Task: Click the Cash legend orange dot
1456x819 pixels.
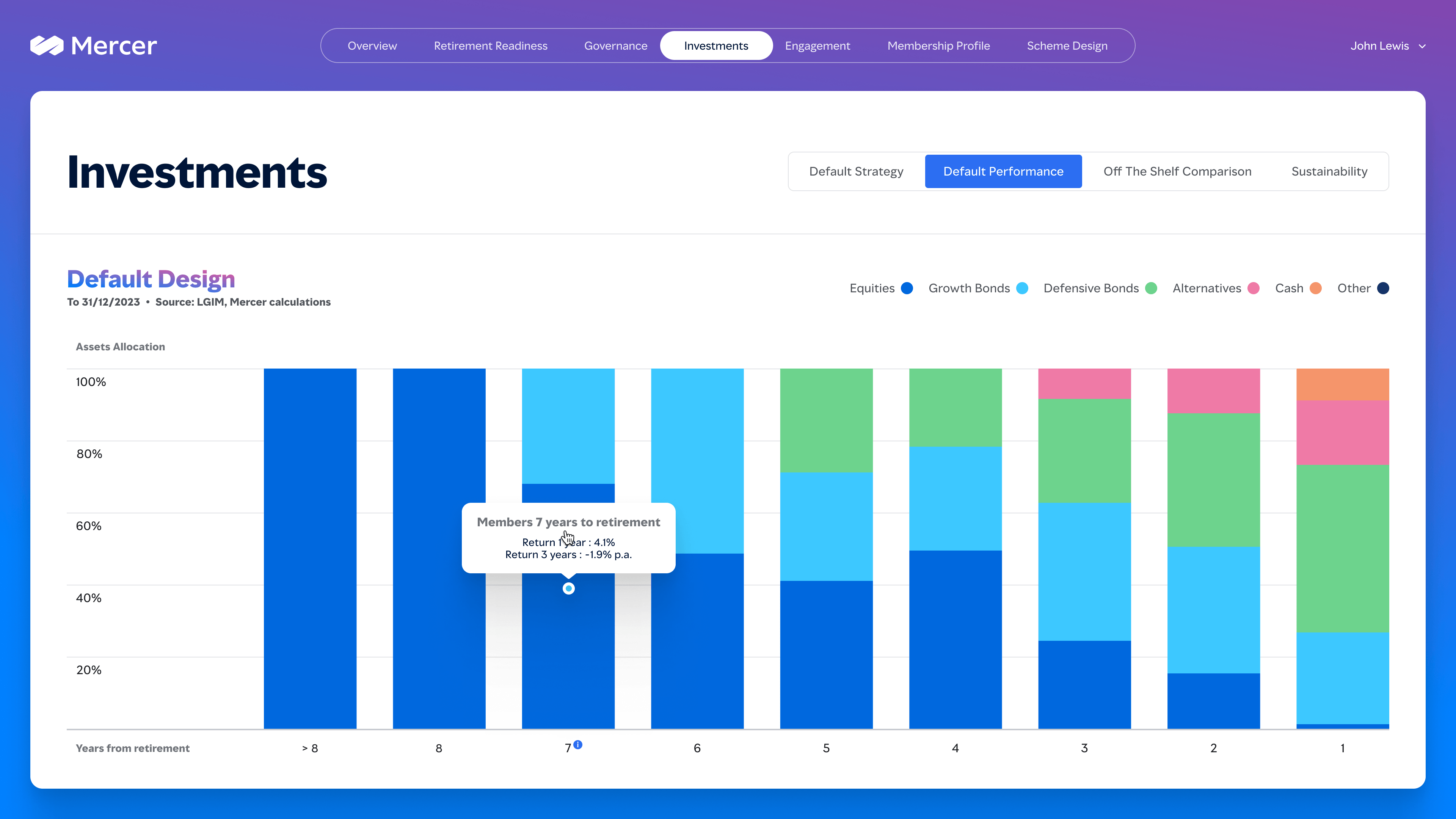Action: pyautogui.click(x=1315, y=288)
